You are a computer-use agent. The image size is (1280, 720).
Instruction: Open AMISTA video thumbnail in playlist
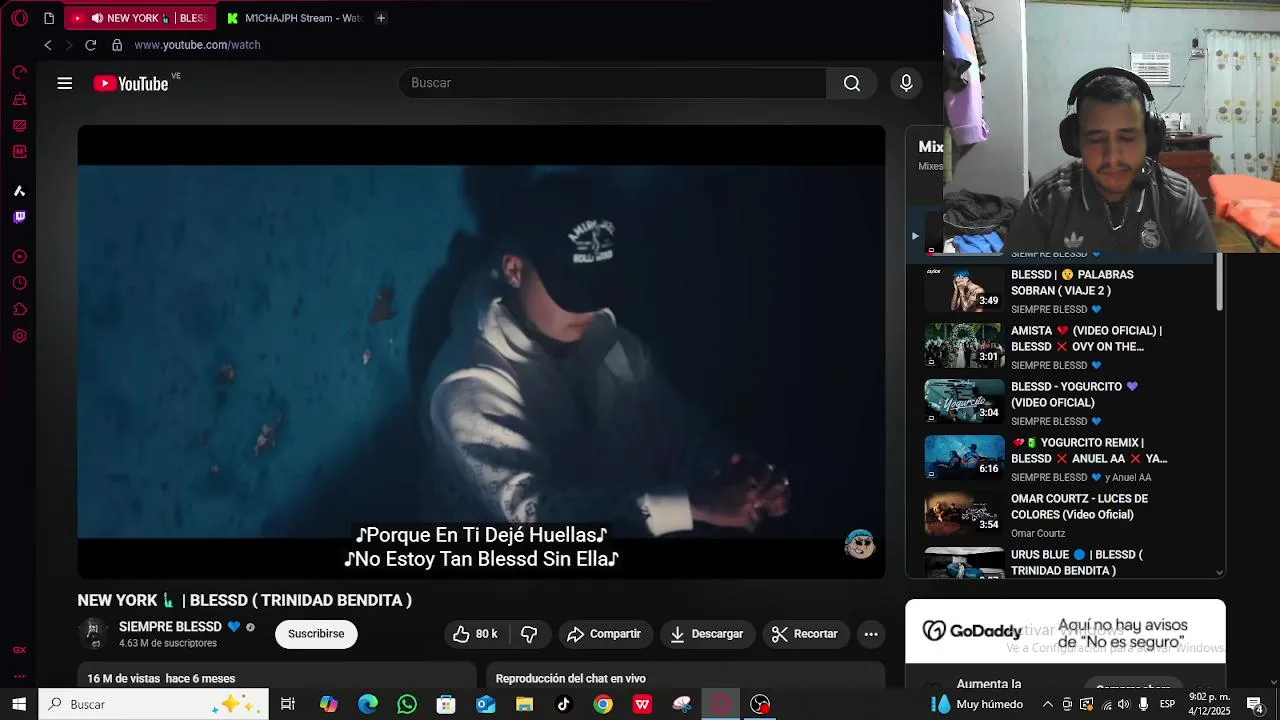coord(964,346)
